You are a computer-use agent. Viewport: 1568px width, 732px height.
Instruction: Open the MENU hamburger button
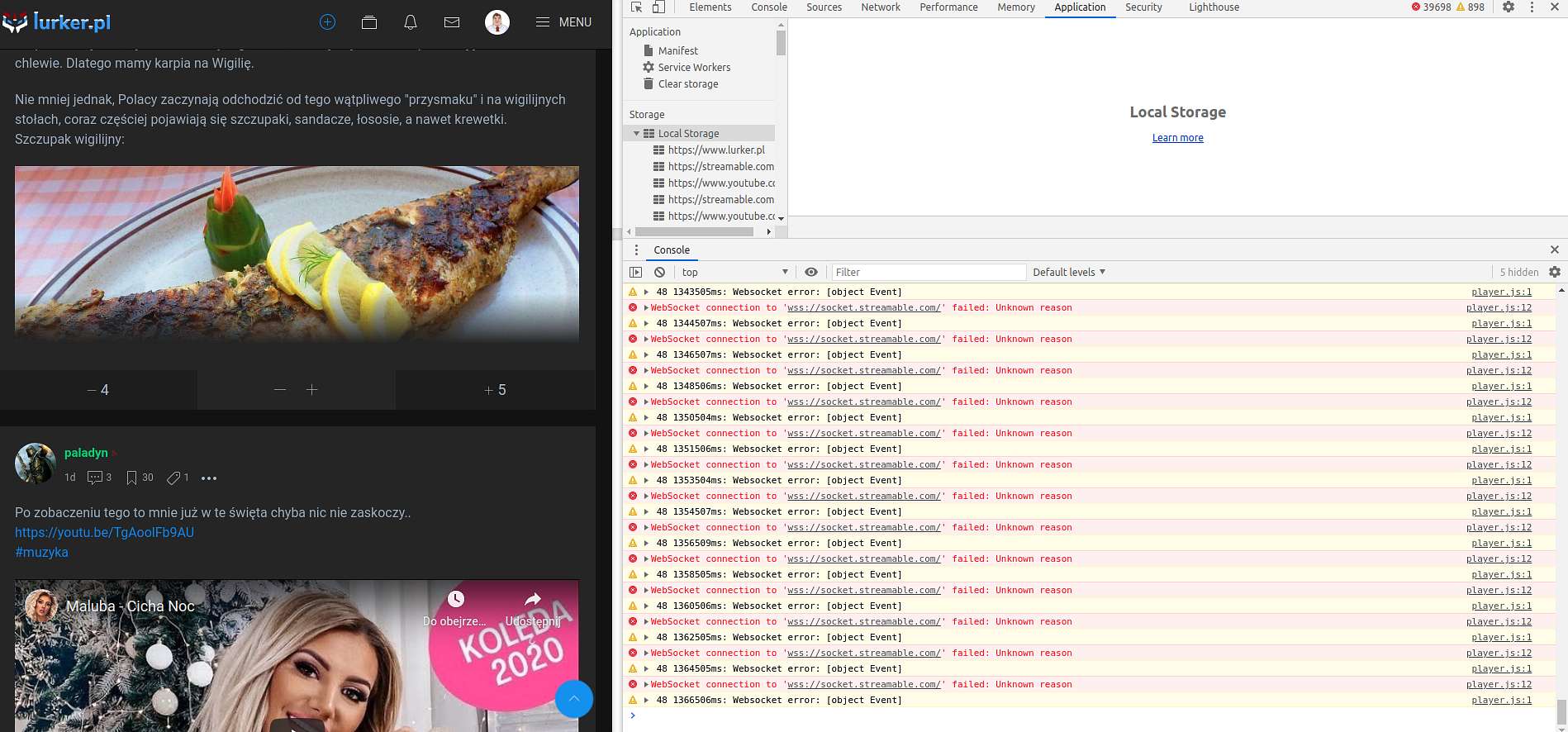(x=564, y=22)
